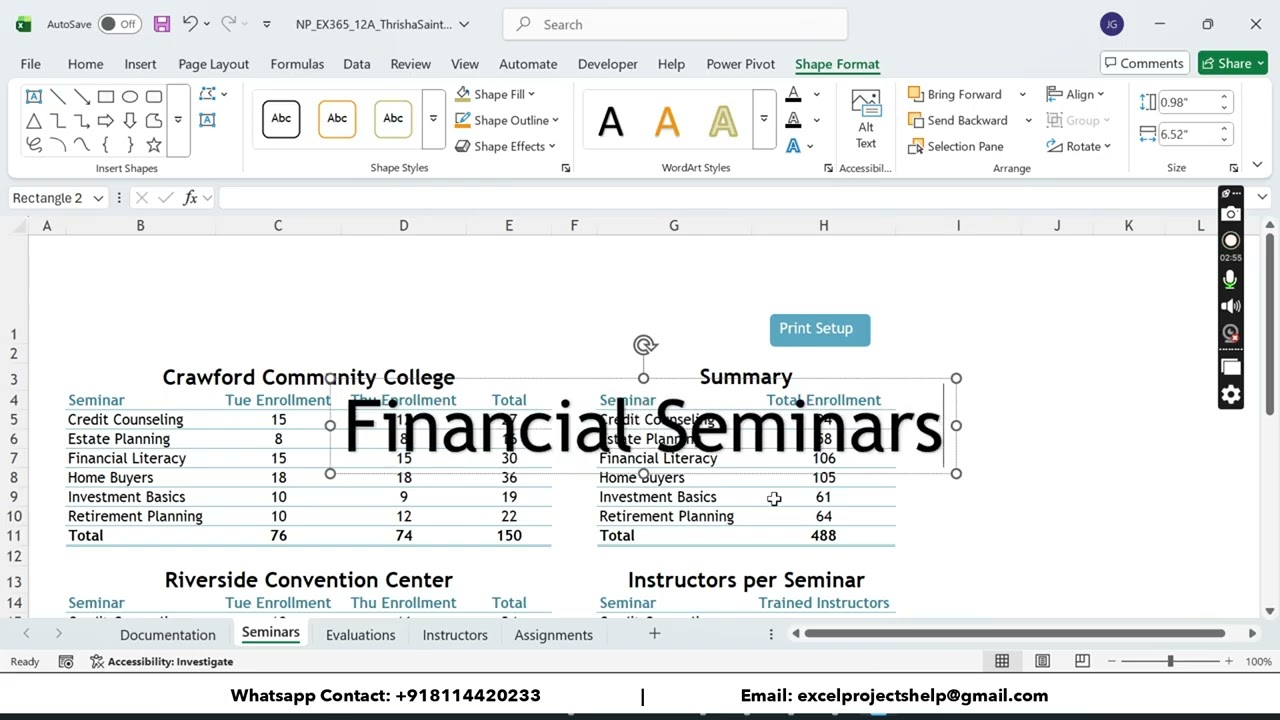Image resolution: width=1280 pixels, height=720 pixels.
Task: Click the horizontal scrollbar thumb
Action: (1014, 633)
